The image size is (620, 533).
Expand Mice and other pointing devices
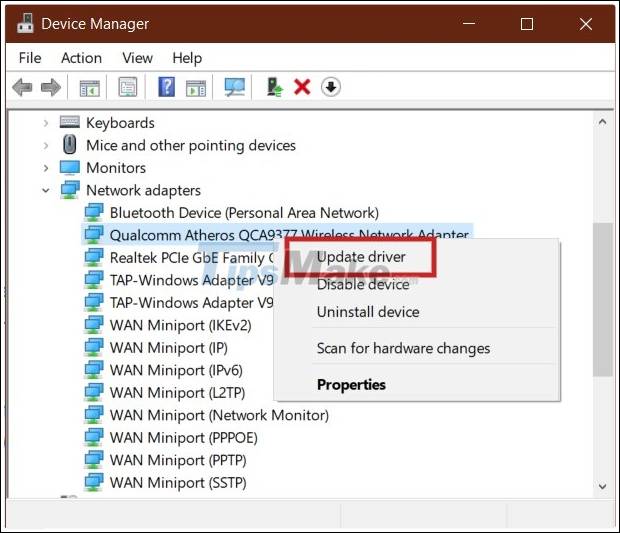46,146
